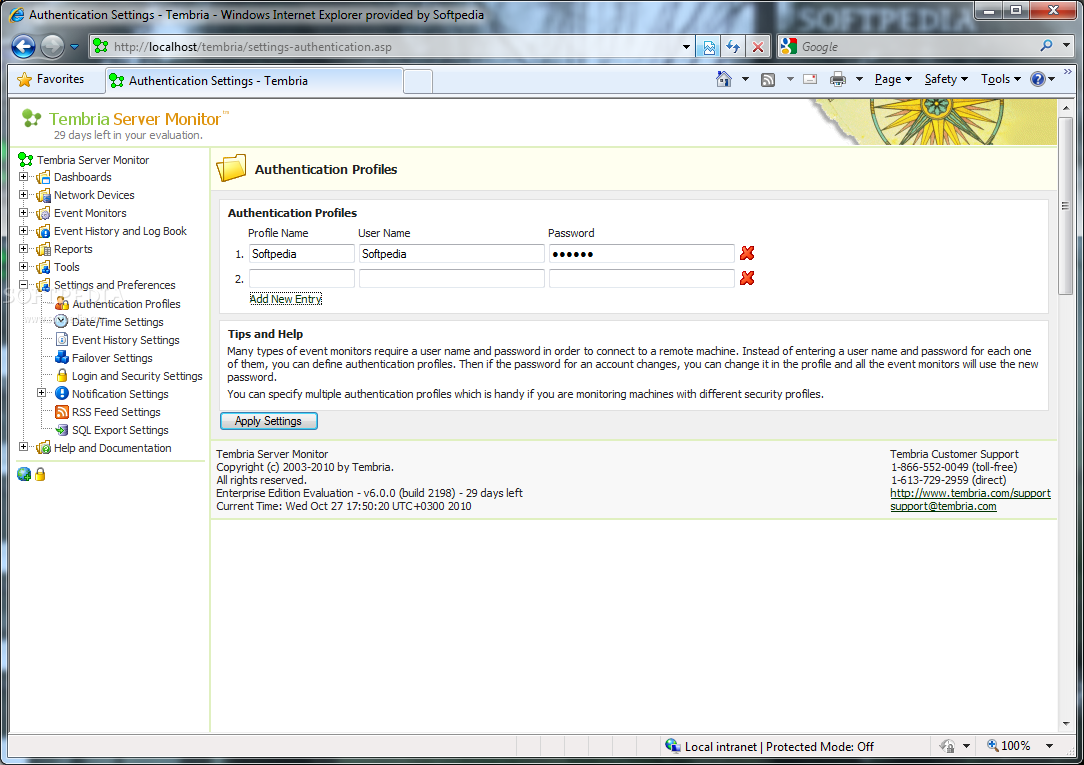Click the Tools folder icon in tree
1084x765 pixels.
coord(44,267)
